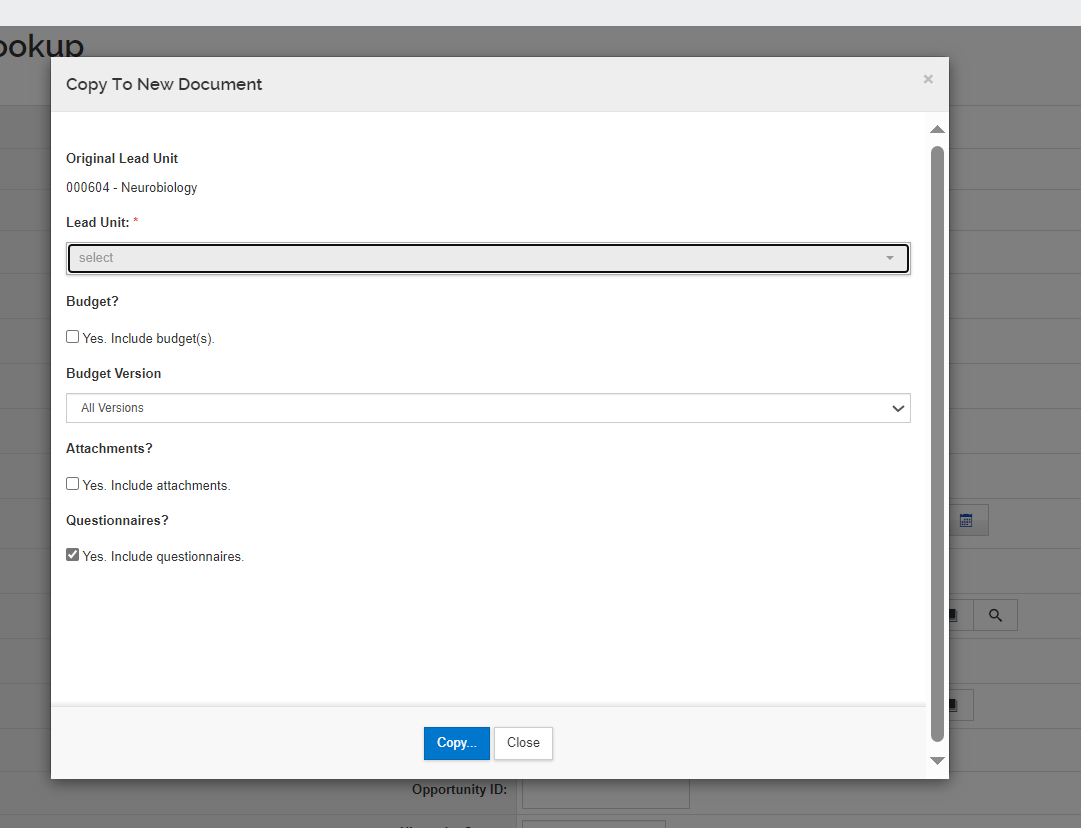
Task: Click the Budget Version label
Action: tap(114, 374)
